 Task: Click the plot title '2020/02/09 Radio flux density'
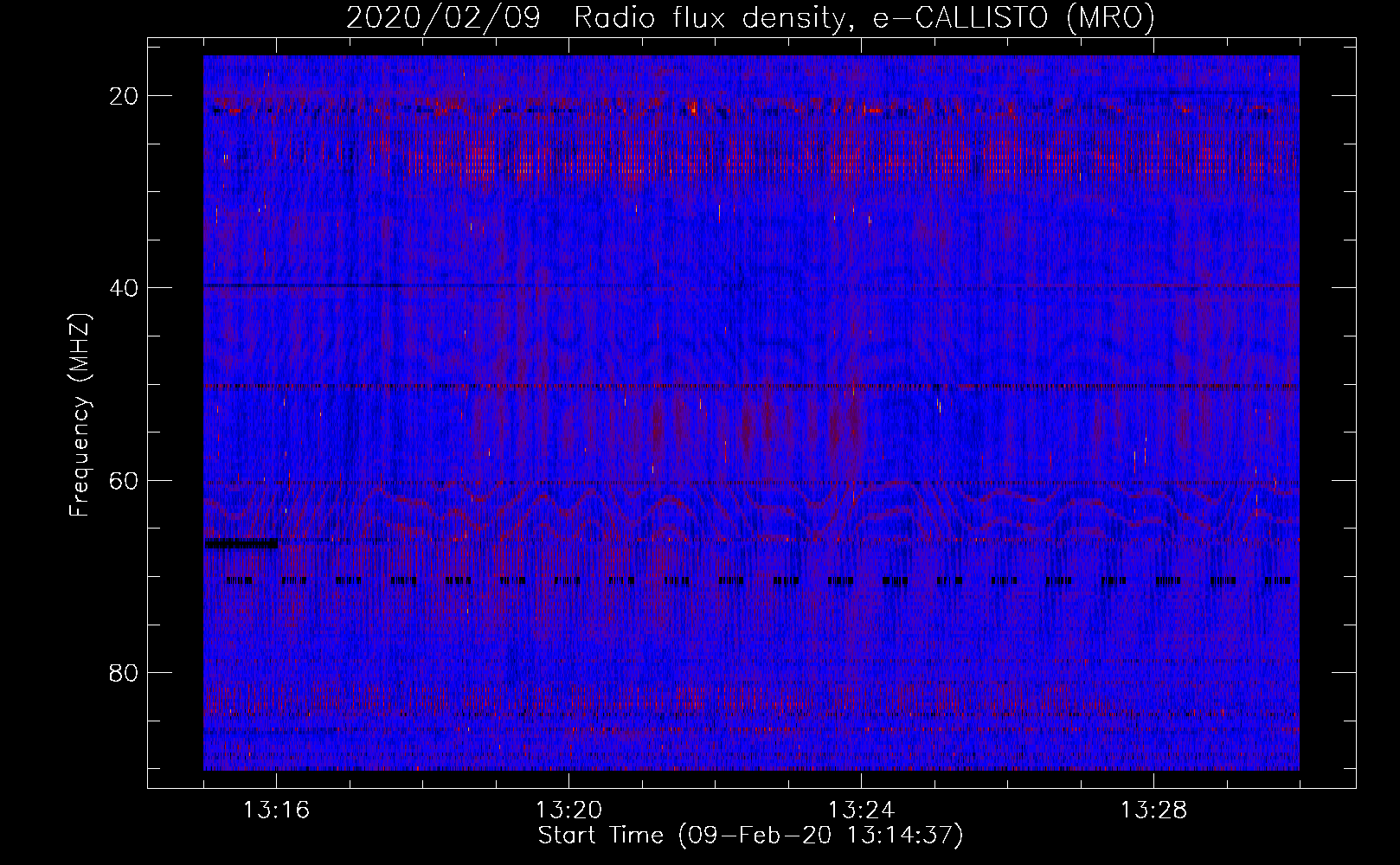click(x=750, y=17)
